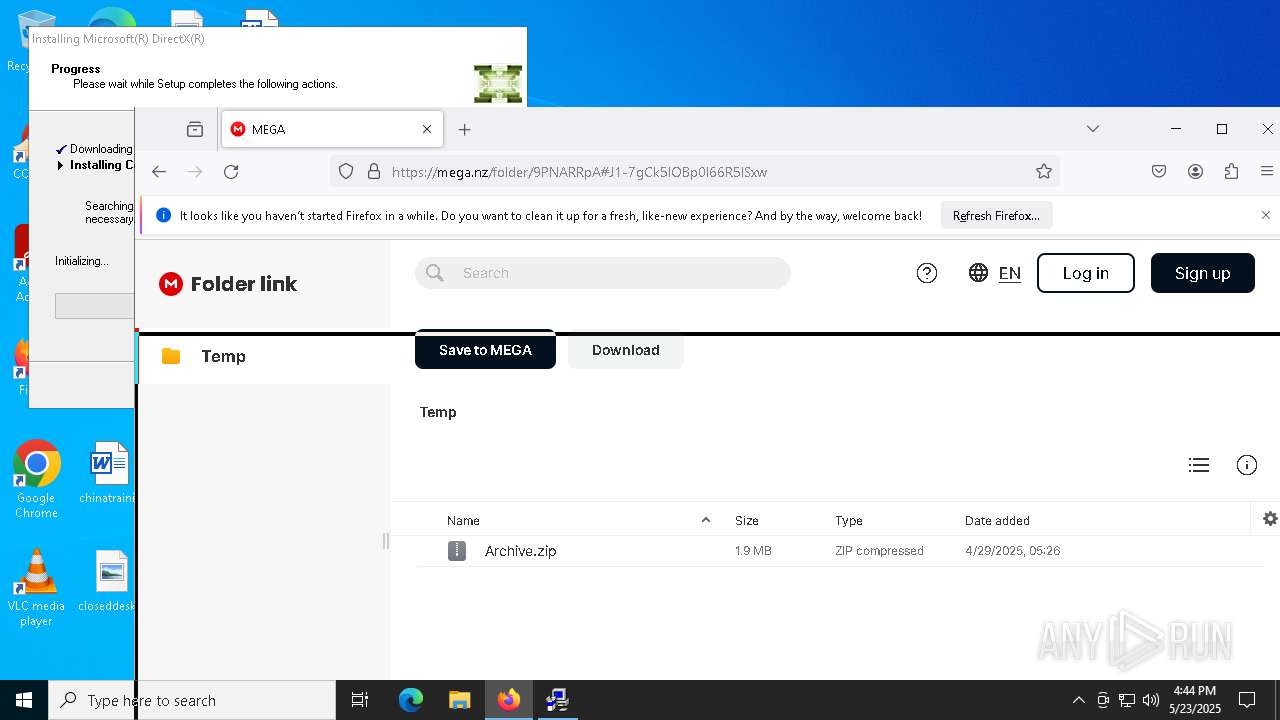Sort files by Type column

click(x=849, y=521)
